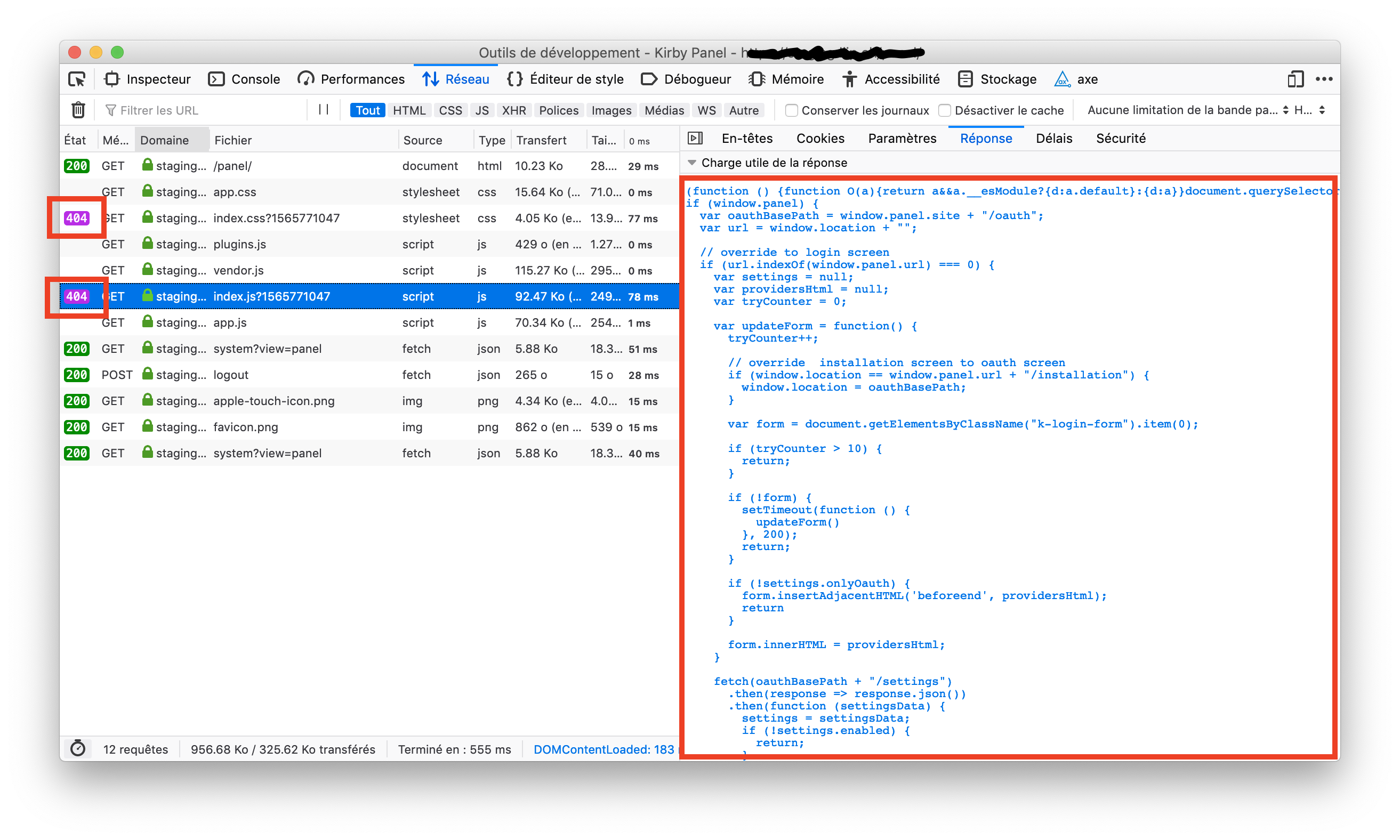Click the stopwatch icon in the status bar
Image resolution: width=1400 pixels, height=840 pixels.
[78, 748]
